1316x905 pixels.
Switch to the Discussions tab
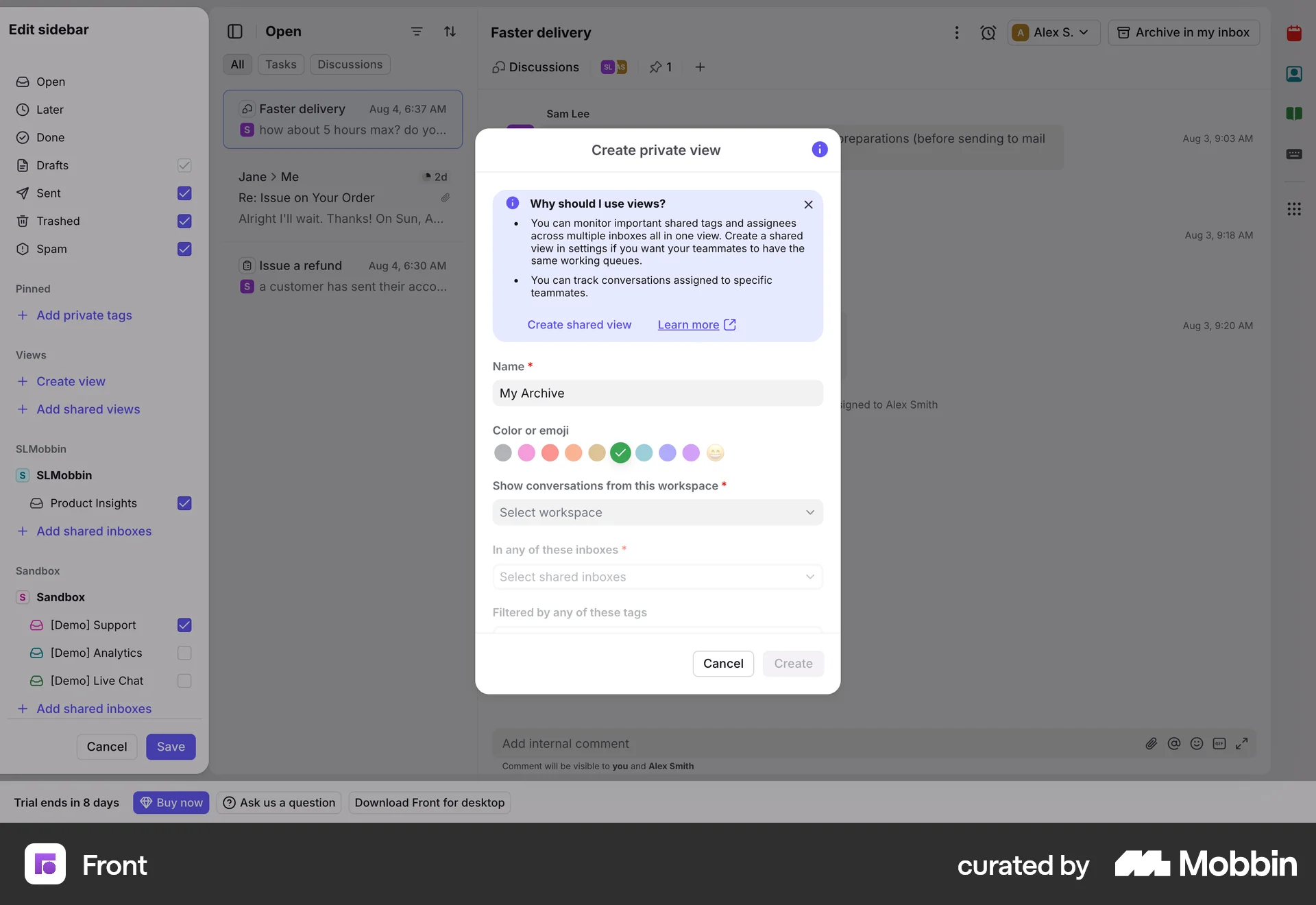point(350,64)
